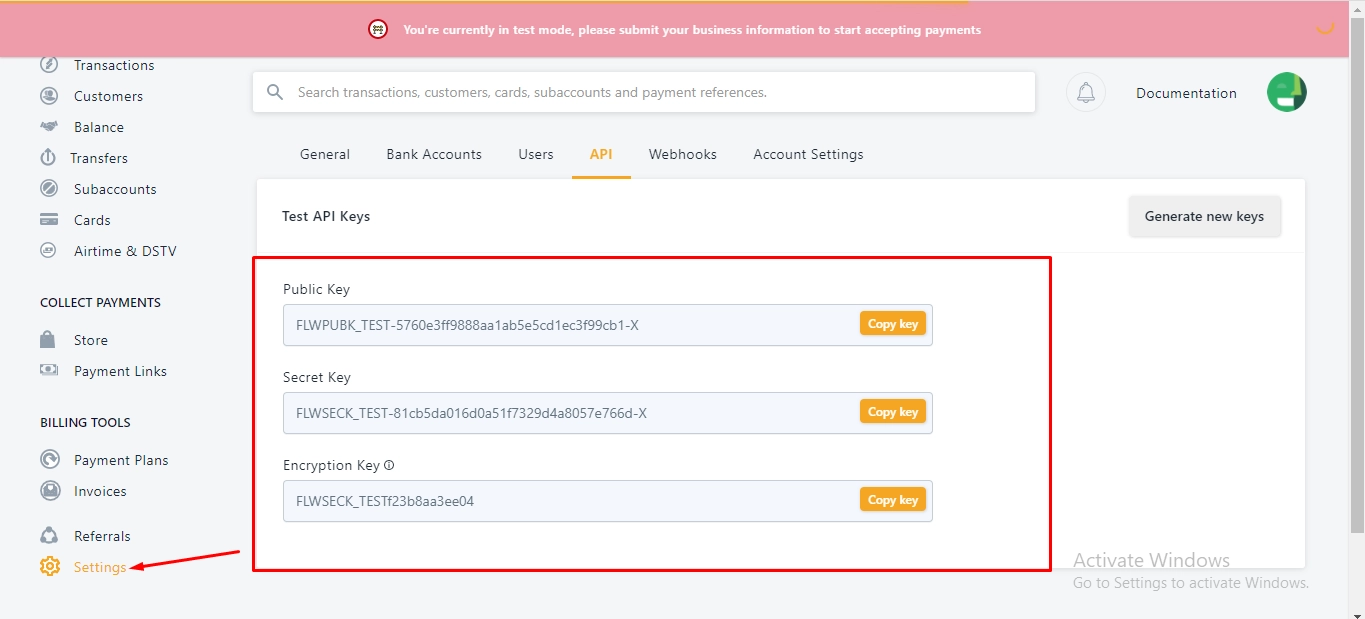The height and width of the screenshot is (619, 1365).
Task: Switch to the Webhooks tab
Action: 682,155
